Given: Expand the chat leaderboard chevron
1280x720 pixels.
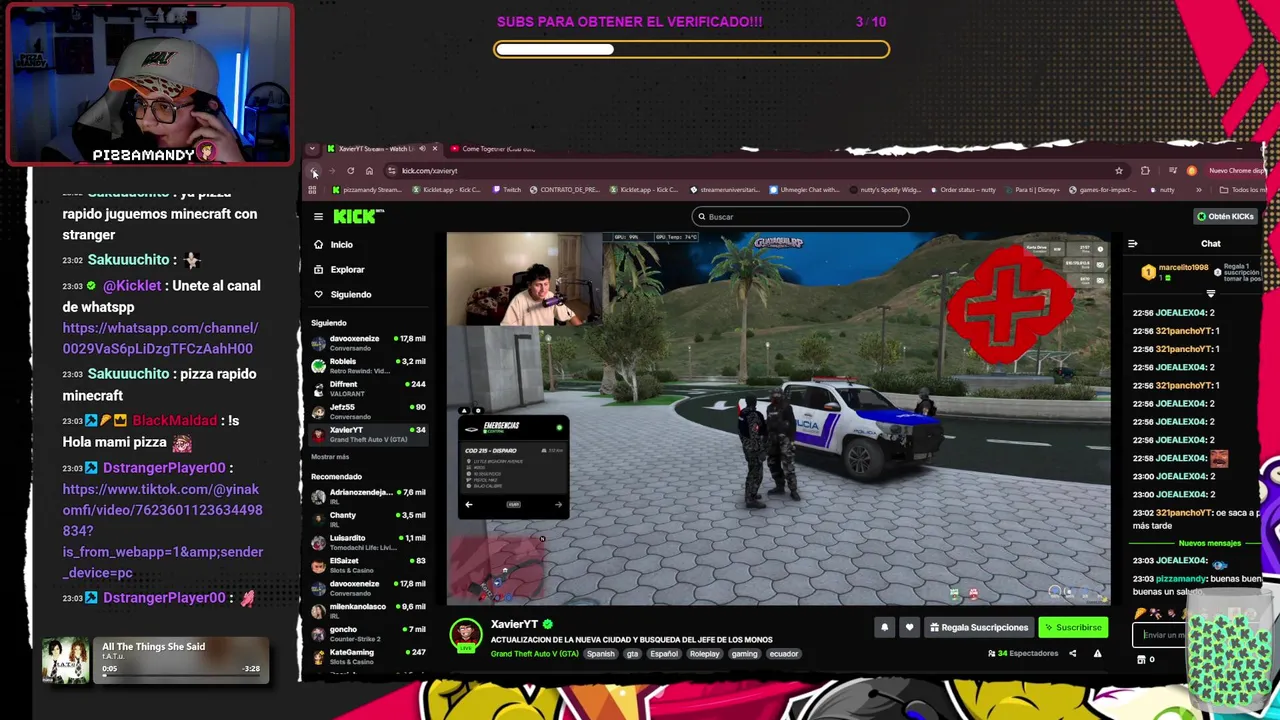Looking at the screenshot, I should point(1211,294).
